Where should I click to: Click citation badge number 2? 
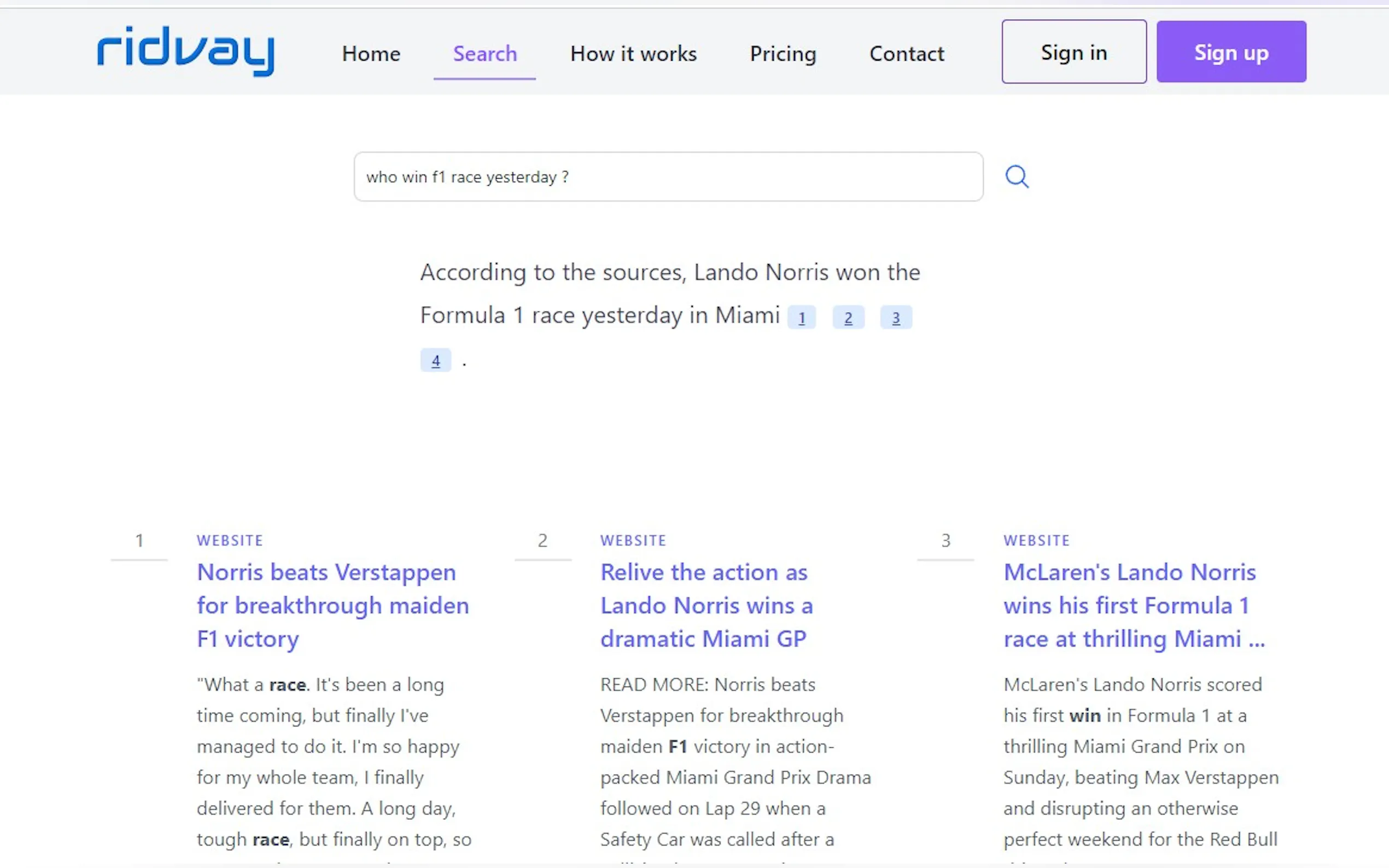click(848, 318)
